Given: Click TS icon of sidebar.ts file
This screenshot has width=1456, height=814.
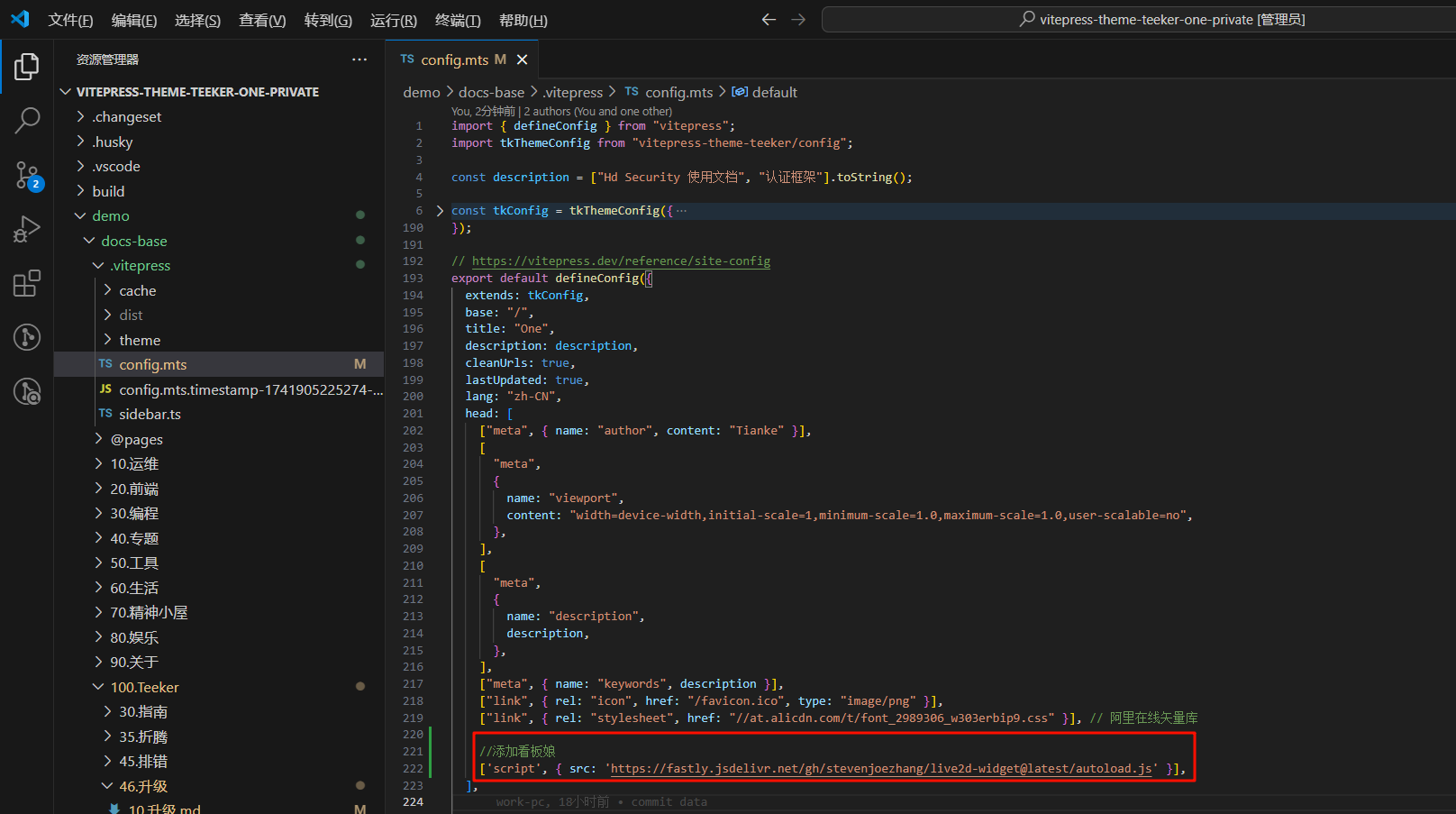Looking at the screenshot, I should pos(105,414).
